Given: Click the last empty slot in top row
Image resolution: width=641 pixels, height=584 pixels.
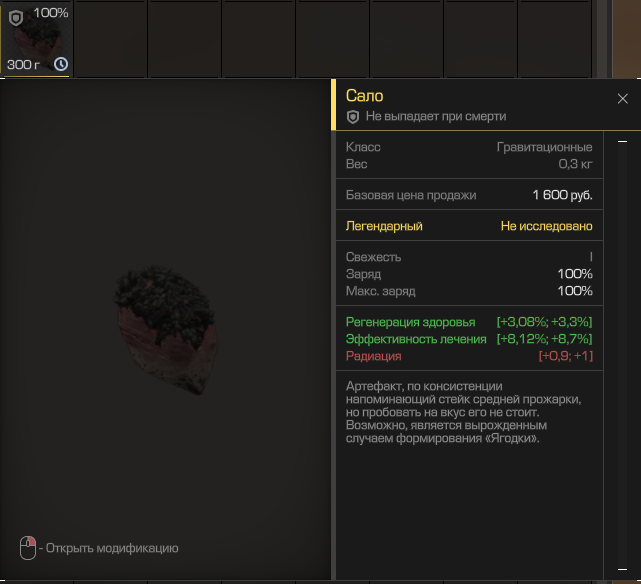Looking at the screenshot, I should 554,39.
